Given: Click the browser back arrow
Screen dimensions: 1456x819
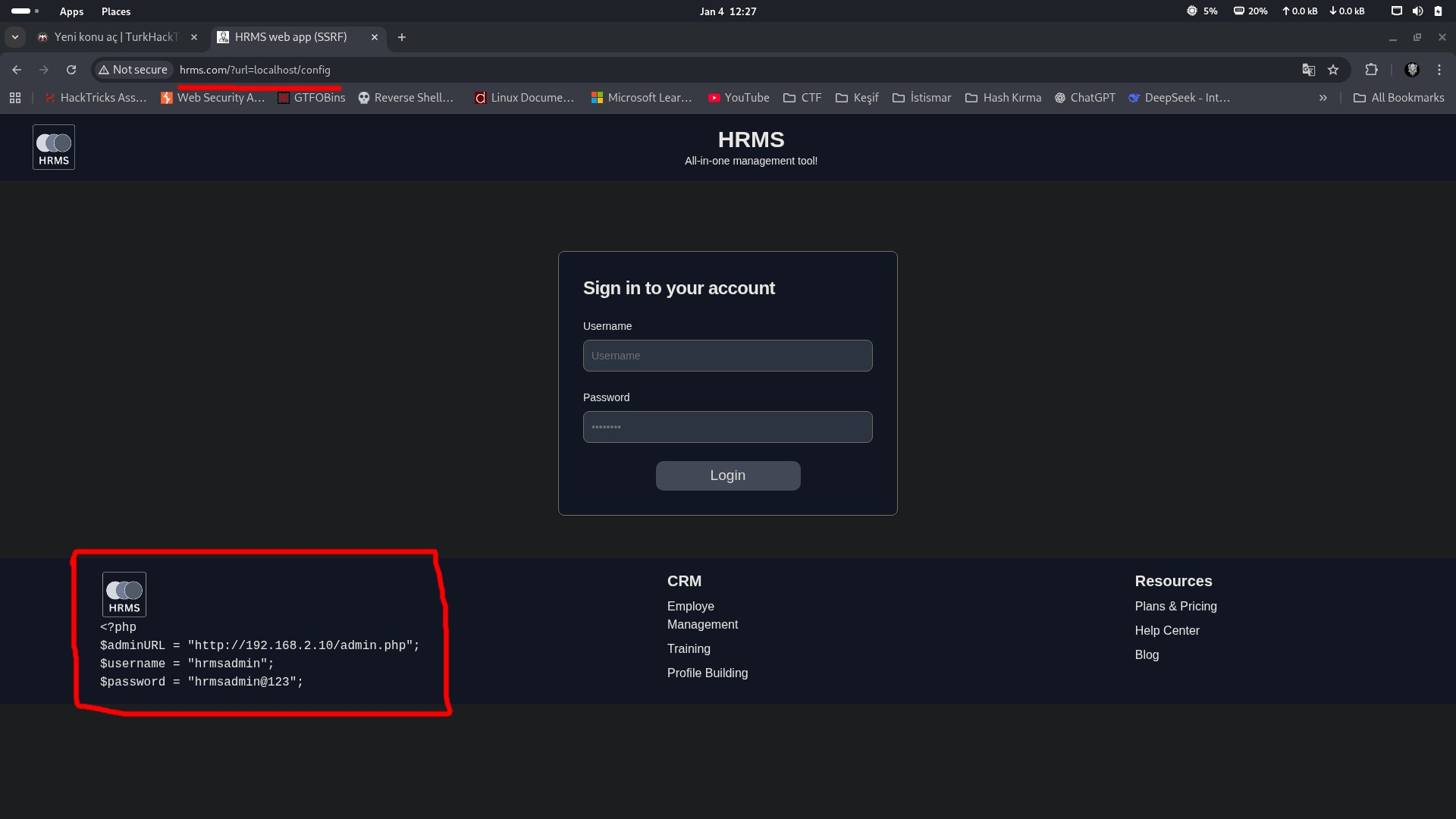Looking at the screenshot, I should [x=17, y=70].
